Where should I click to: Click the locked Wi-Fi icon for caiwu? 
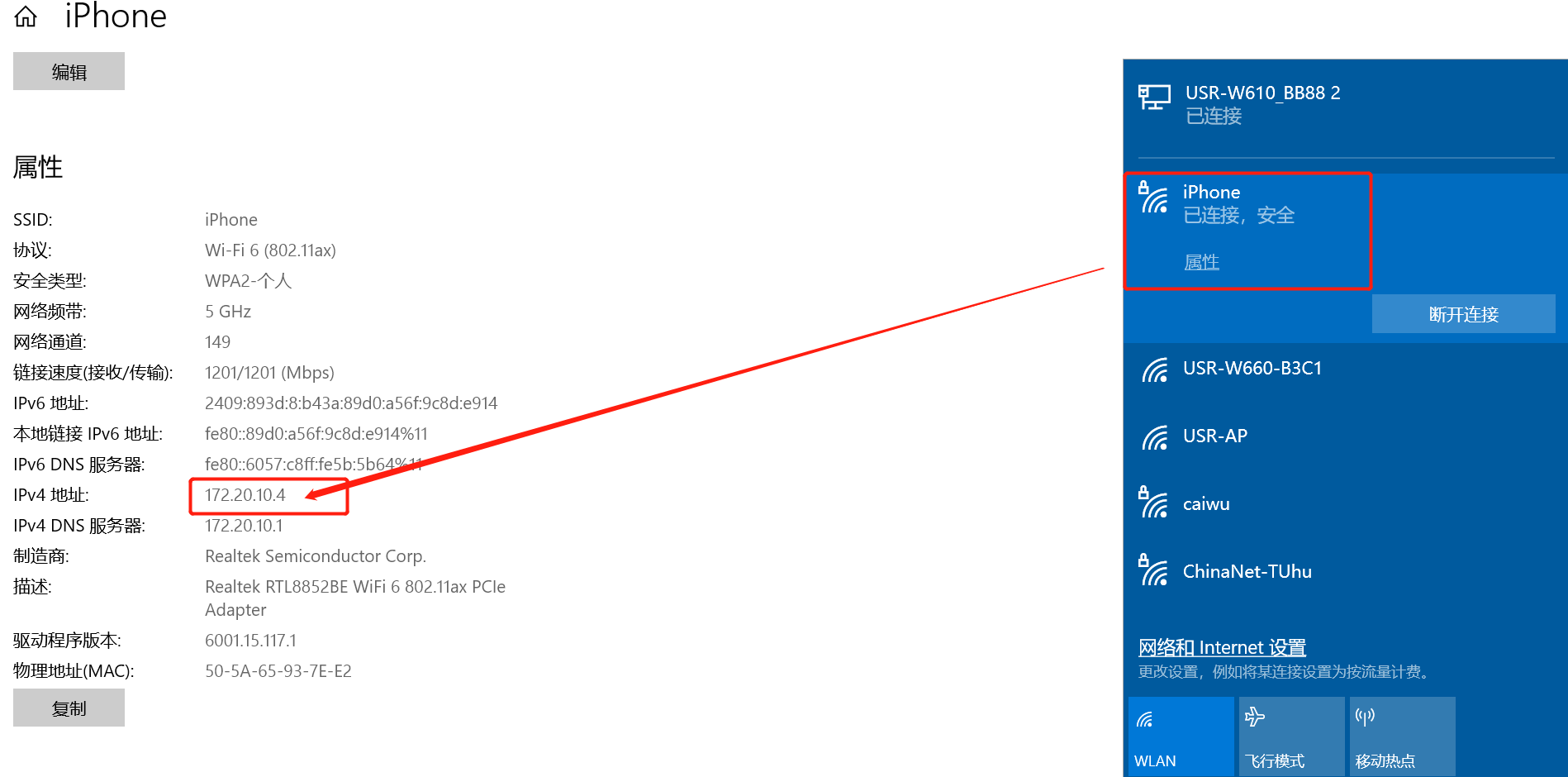[x=1153, y=503]
